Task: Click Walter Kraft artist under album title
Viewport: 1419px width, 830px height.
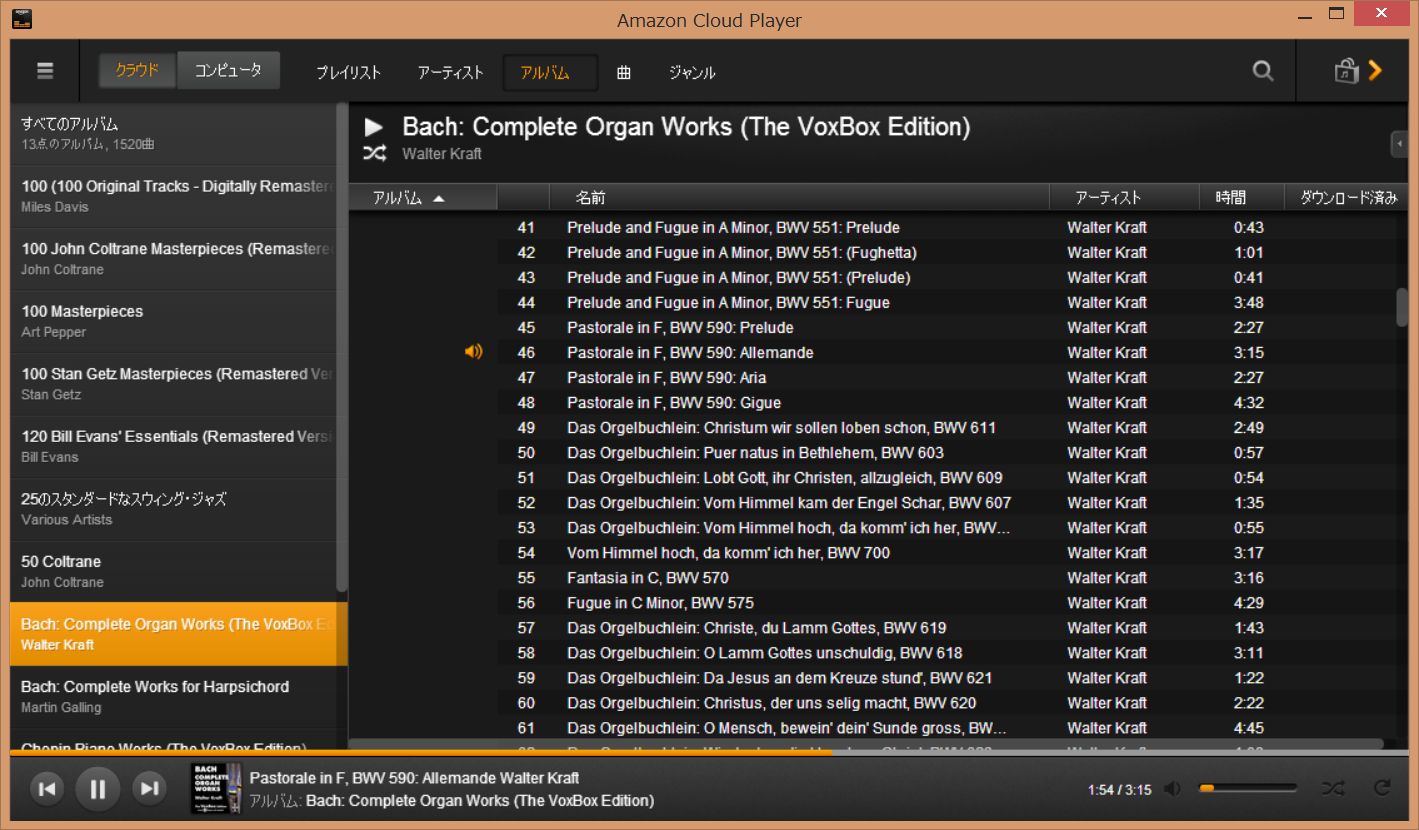Action: click(x=441, y=153)
